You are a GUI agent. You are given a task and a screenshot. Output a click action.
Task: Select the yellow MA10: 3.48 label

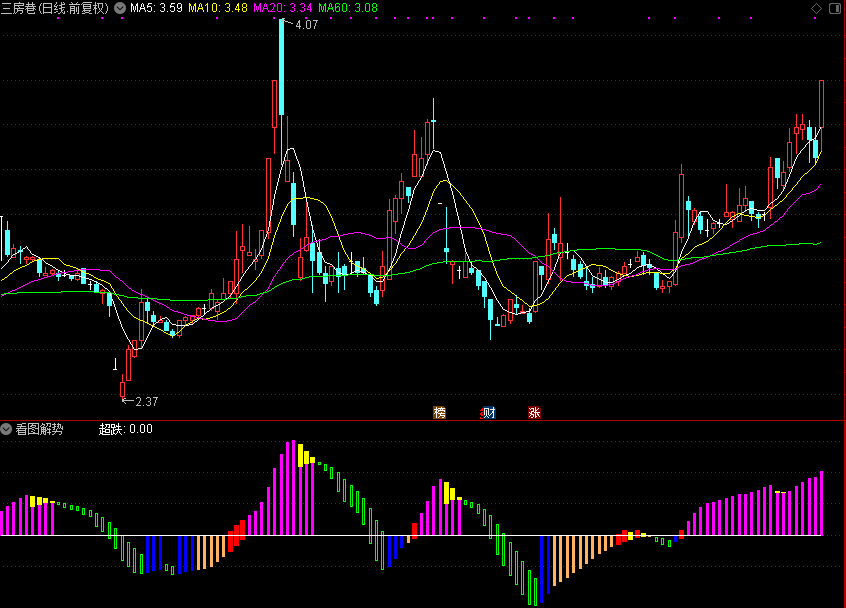point(218,8)
